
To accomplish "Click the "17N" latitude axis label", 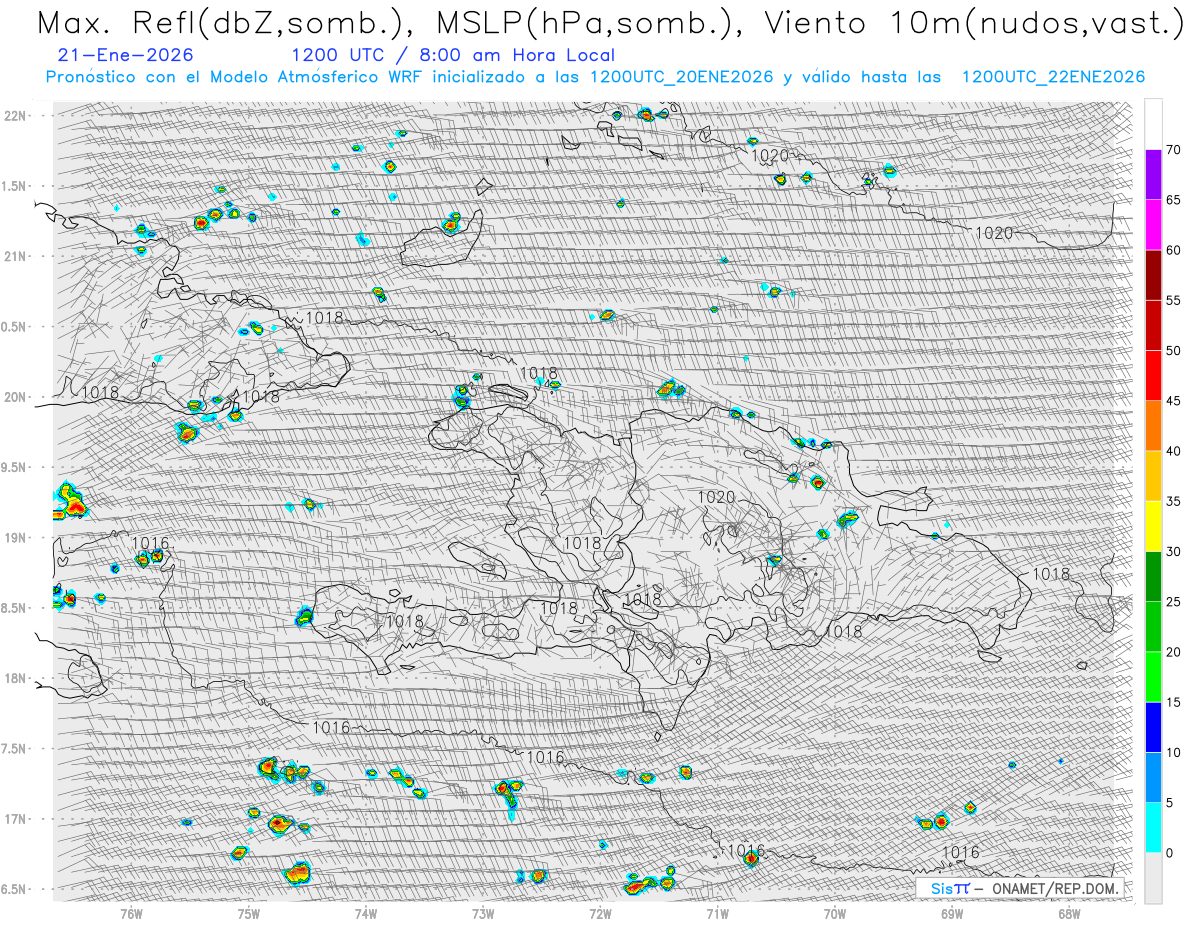I will [x=14, y=819].
